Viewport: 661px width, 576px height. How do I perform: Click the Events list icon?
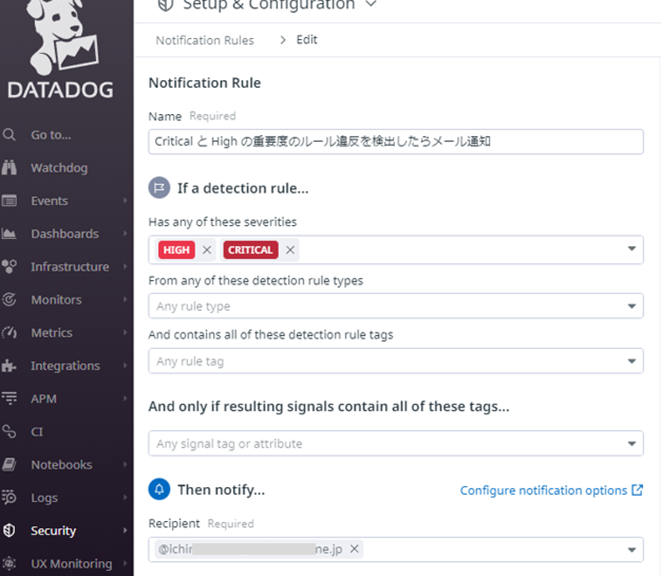coord(9,201)
